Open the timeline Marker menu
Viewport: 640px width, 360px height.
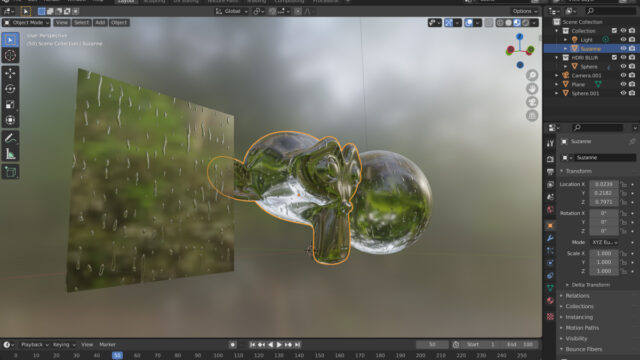pyautogui.click(x=107, y=344)
